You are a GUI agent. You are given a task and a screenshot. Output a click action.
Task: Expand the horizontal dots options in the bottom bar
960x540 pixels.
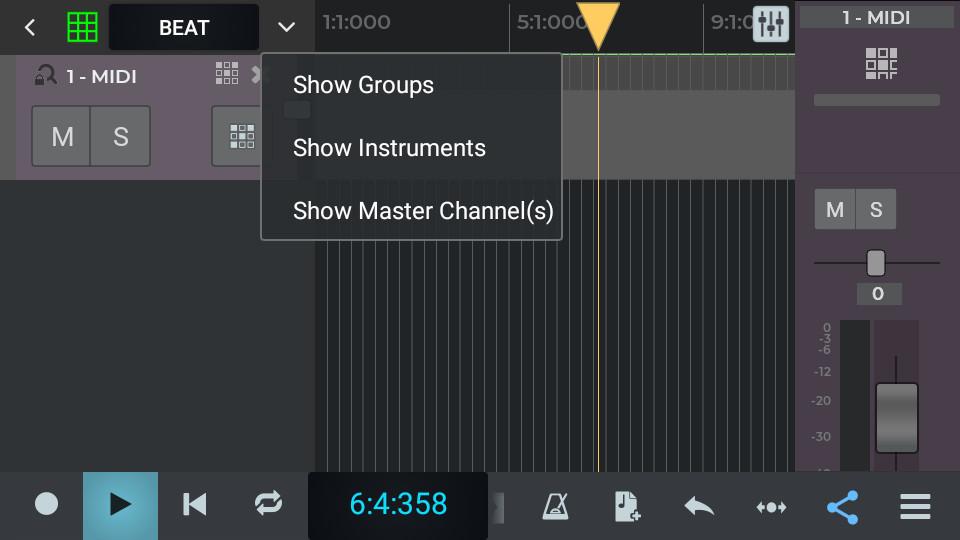click(771, 507)
